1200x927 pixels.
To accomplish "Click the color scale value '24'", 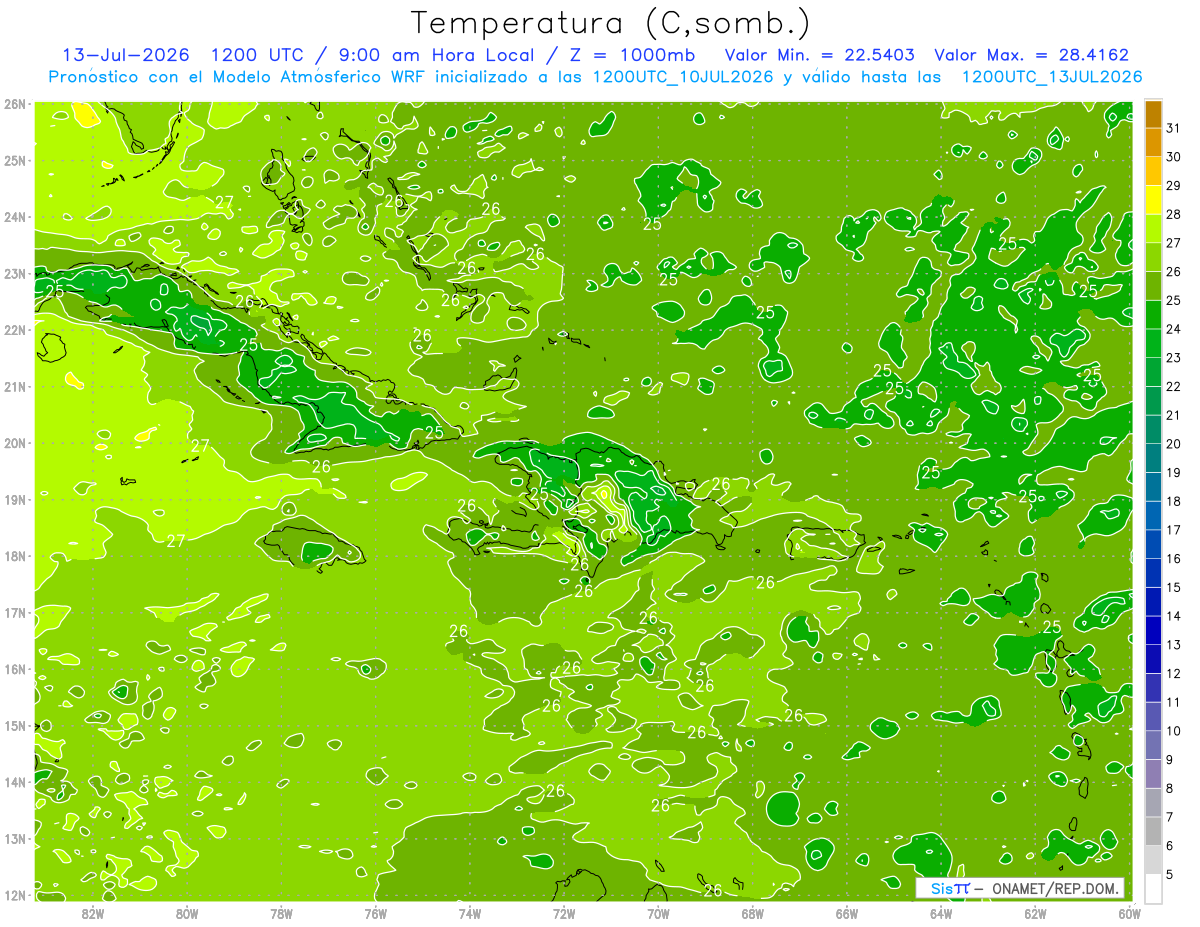I will click(x=1173, y=329).
